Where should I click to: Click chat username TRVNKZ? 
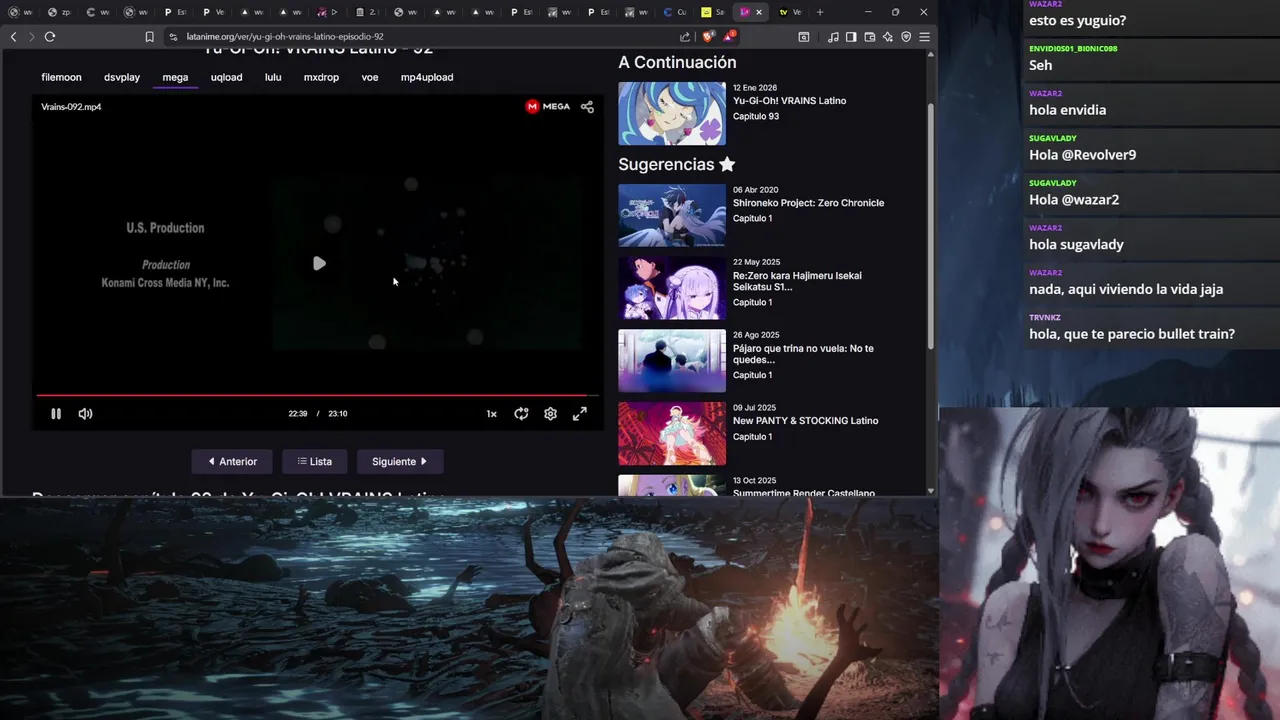point(1045,317)
